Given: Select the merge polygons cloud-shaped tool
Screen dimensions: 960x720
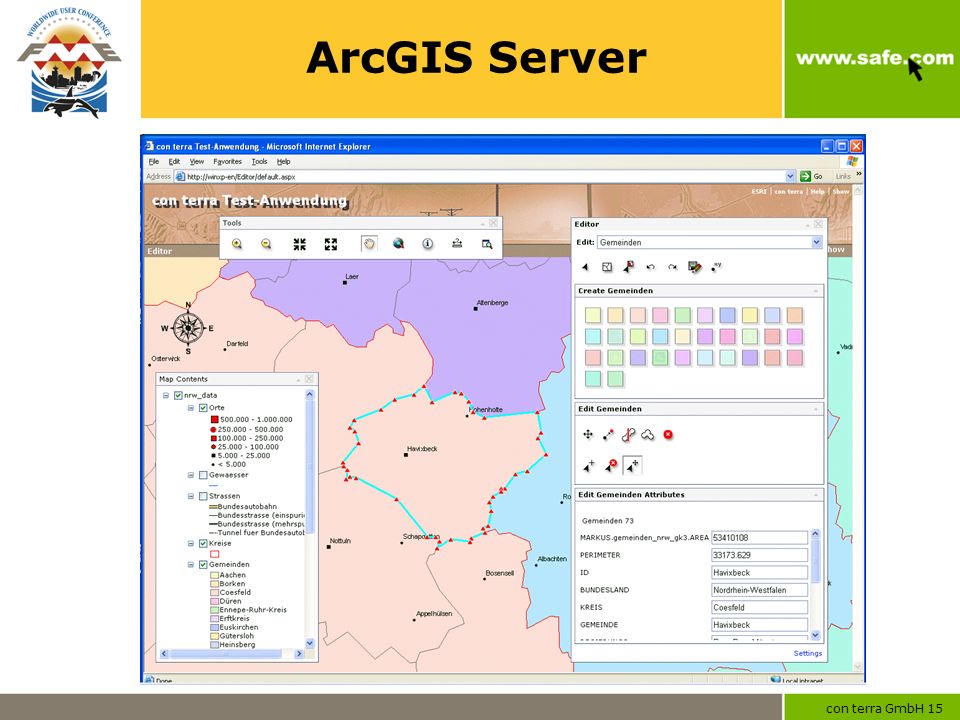Looking at the screenshot, I should [648, 435].
